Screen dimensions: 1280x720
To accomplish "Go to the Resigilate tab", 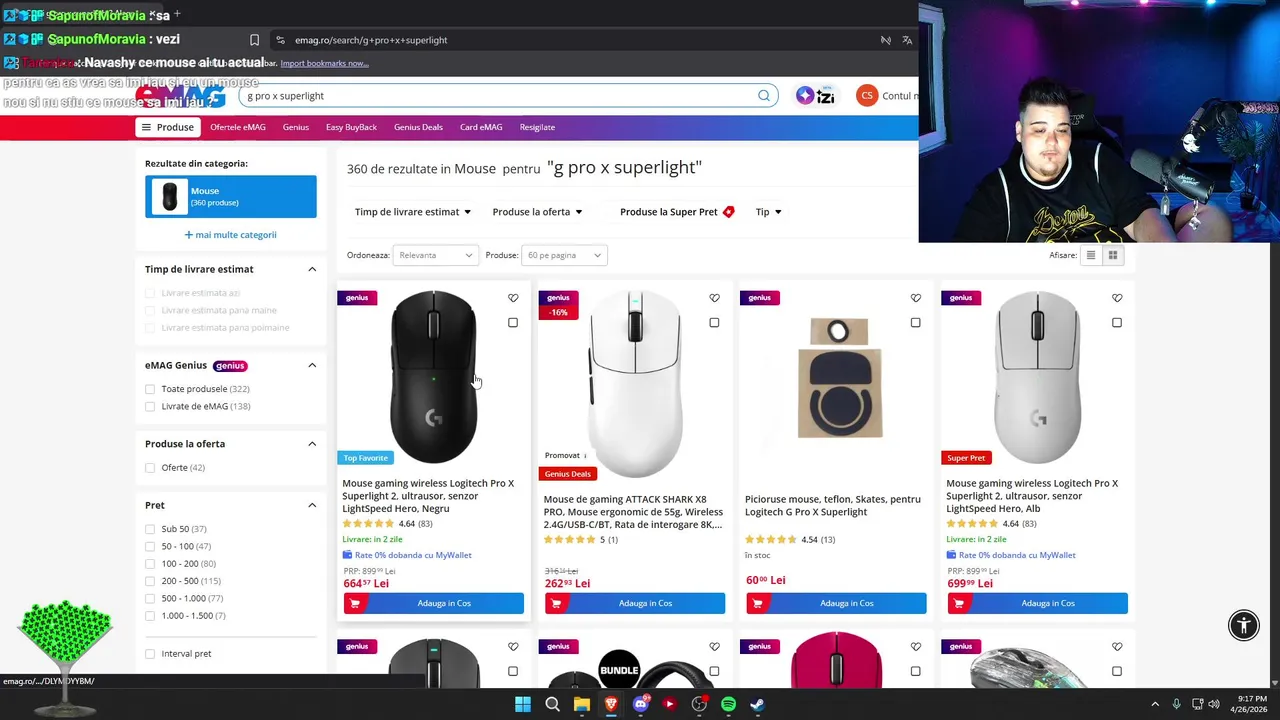I will [x=537, y=127].
